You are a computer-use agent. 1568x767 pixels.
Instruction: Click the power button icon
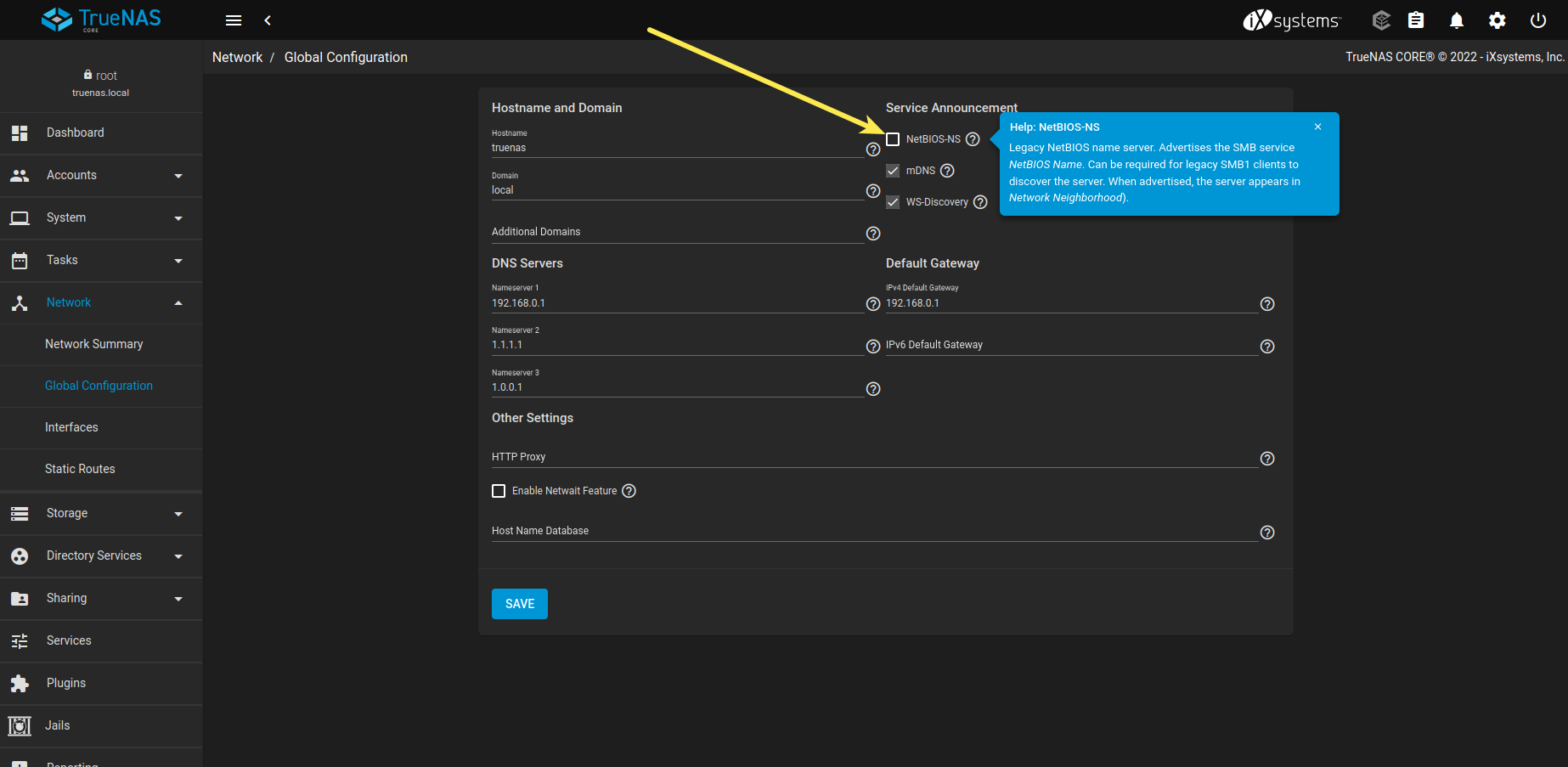tap(1538, 20)
